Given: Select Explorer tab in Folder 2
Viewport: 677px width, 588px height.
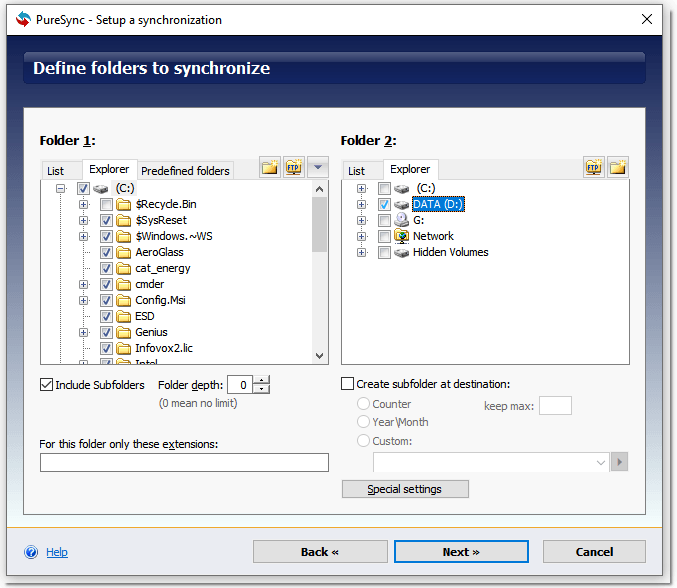Looking at the screenshot, I should [410, 169].
